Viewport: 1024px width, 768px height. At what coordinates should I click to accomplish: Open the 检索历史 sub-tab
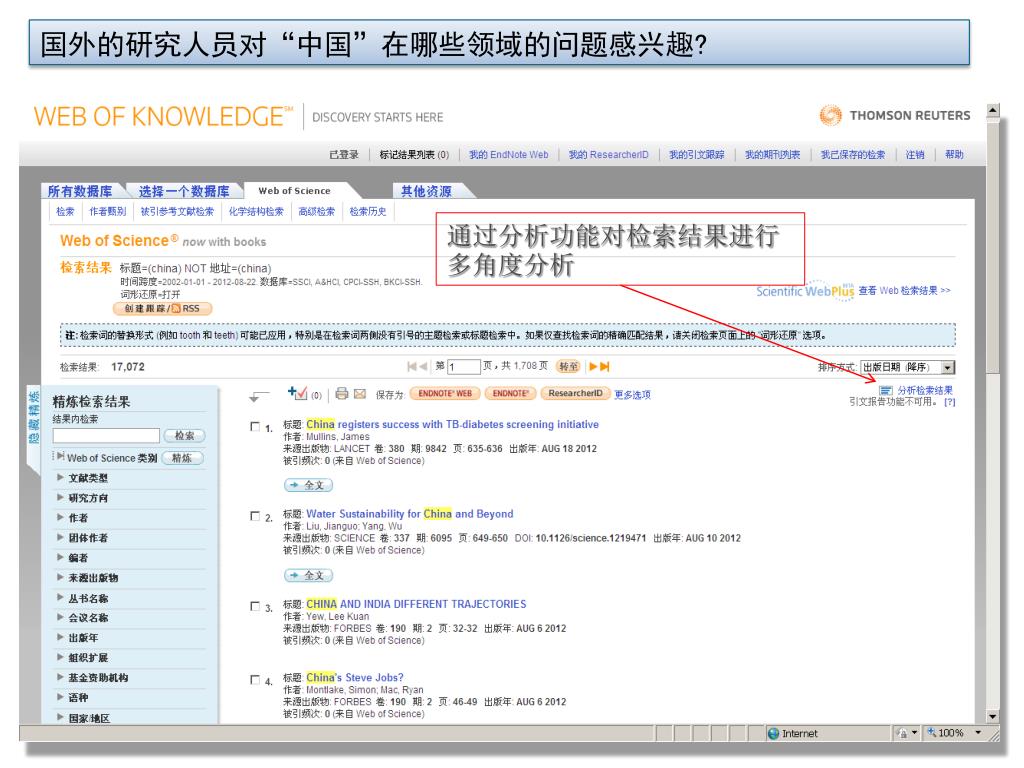pos(368,212)
